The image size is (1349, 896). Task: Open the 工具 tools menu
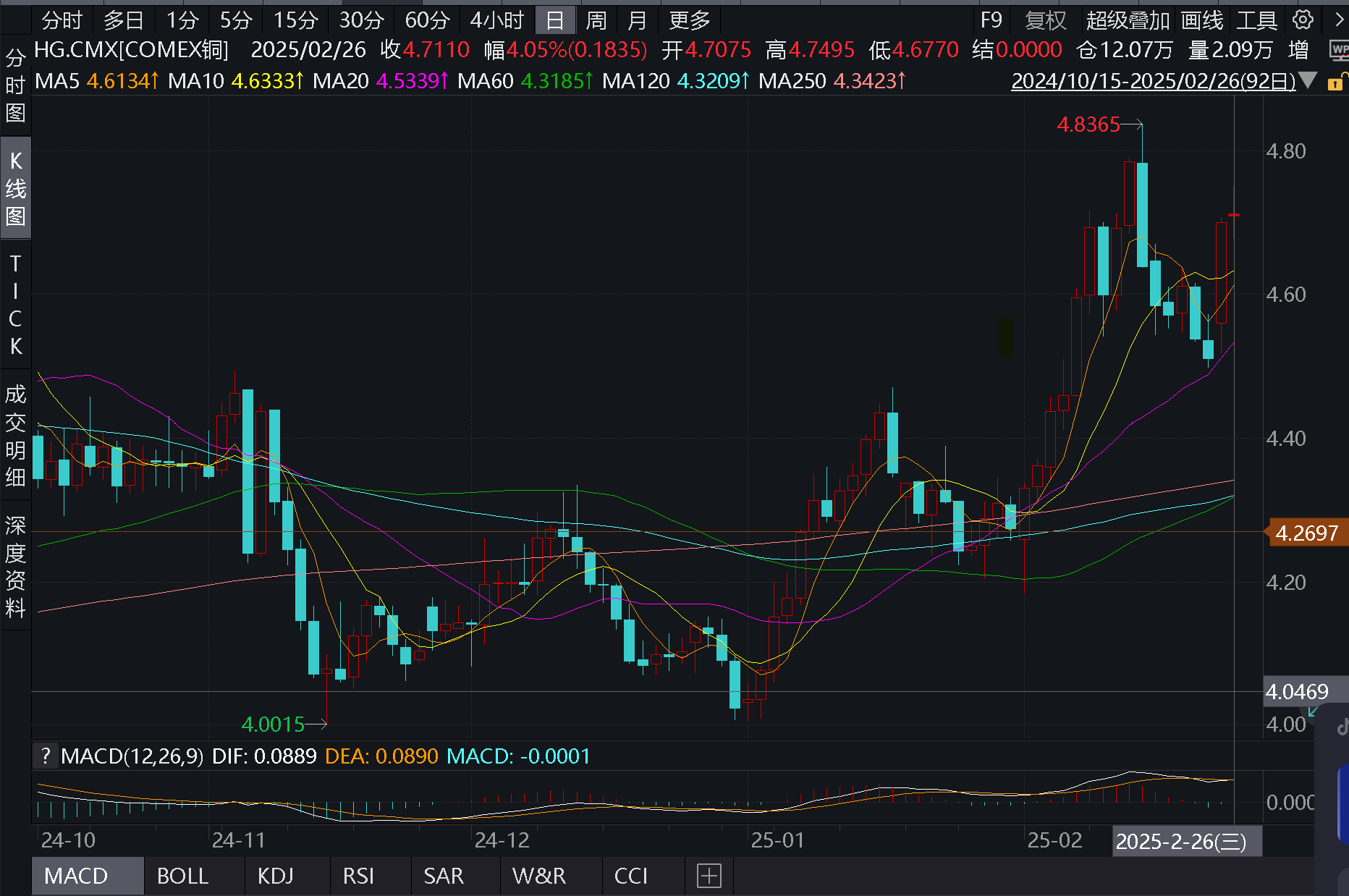1256,20
